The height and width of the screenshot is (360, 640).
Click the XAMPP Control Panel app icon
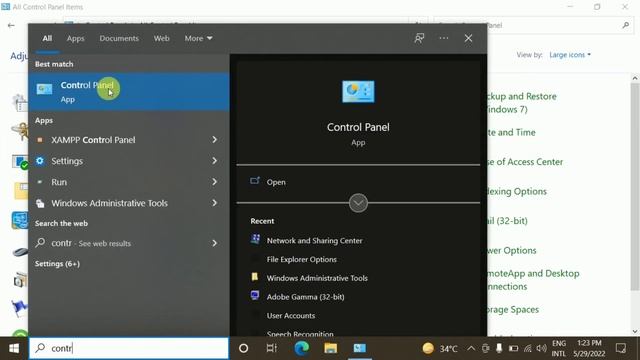tap(40, 140)
